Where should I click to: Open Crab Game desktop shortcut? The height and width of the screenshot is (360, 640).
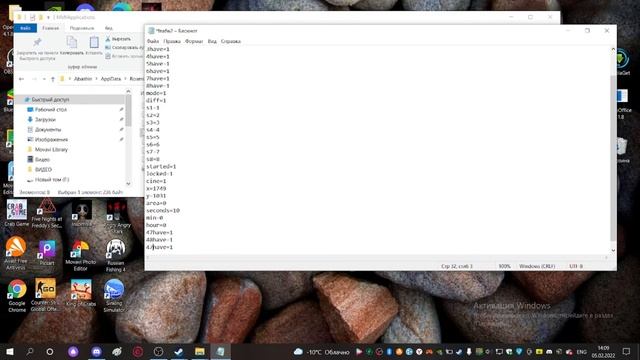tap(17, 213)
